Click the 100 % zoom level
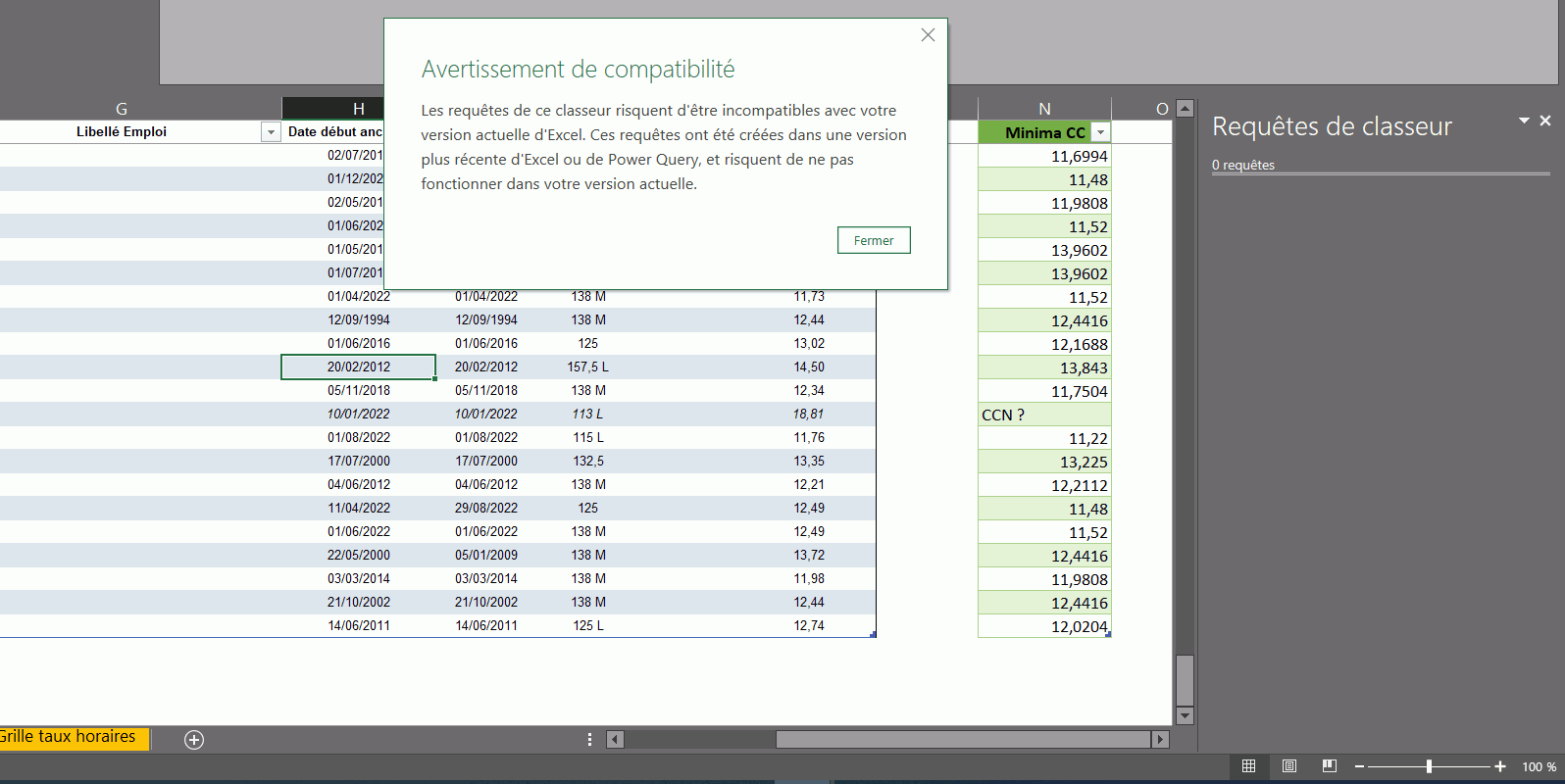 coord(1539,766)
